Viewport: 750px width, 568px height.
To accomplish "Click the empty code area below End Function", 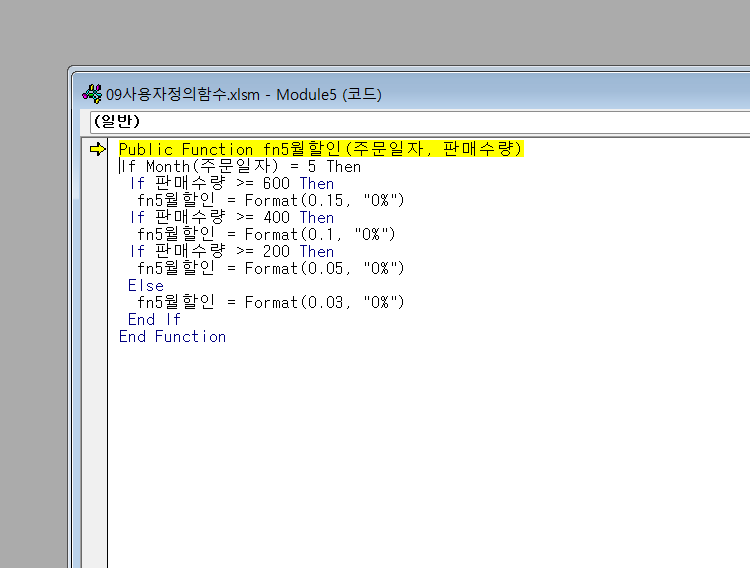I will 429,455.
